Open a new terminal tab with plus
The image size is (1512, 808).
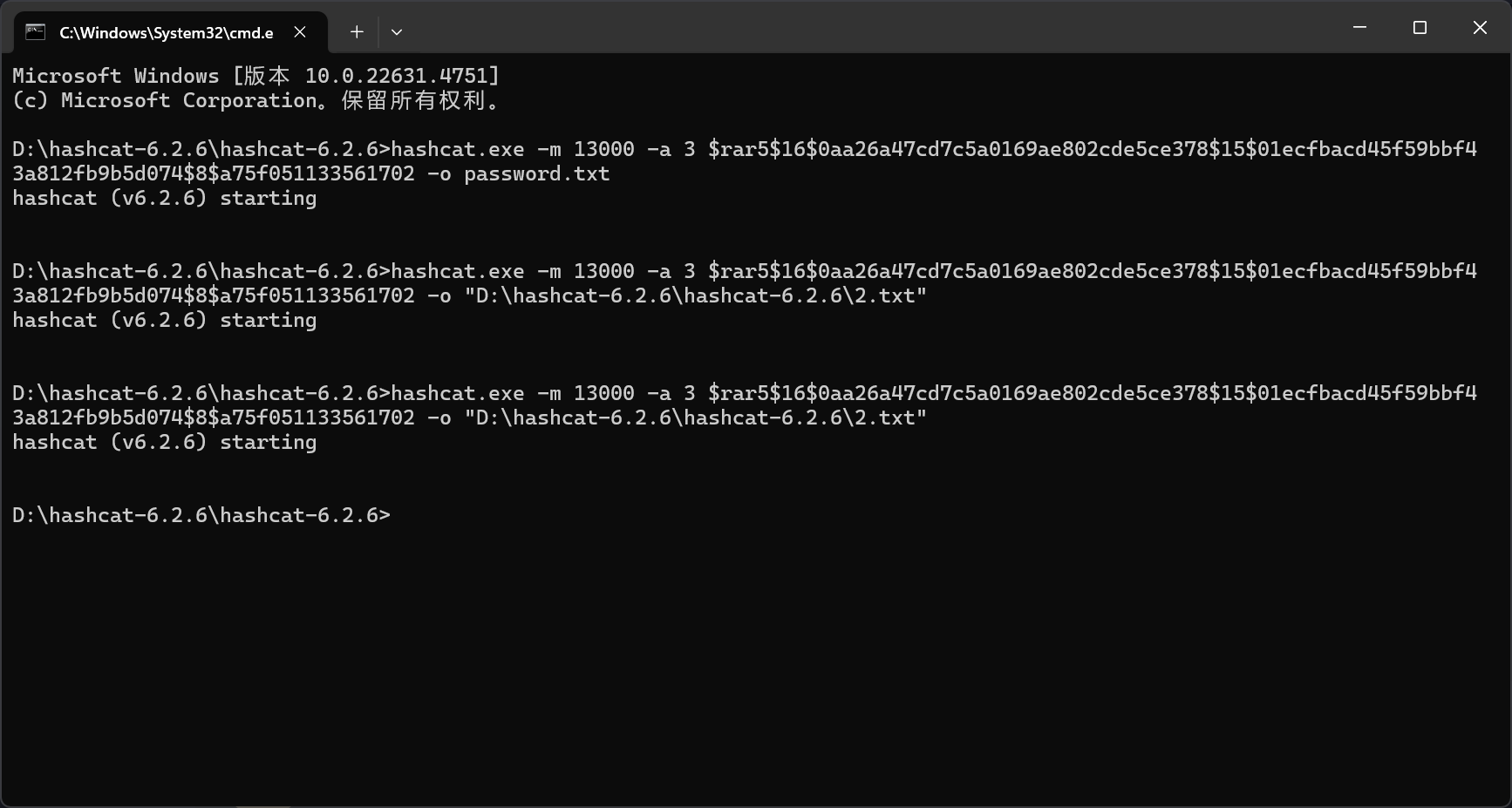pos(357,32)
